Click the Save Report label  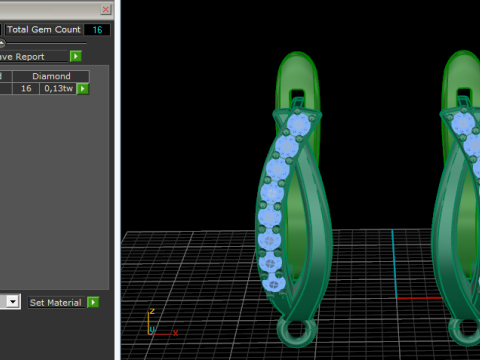pos(22,57)
